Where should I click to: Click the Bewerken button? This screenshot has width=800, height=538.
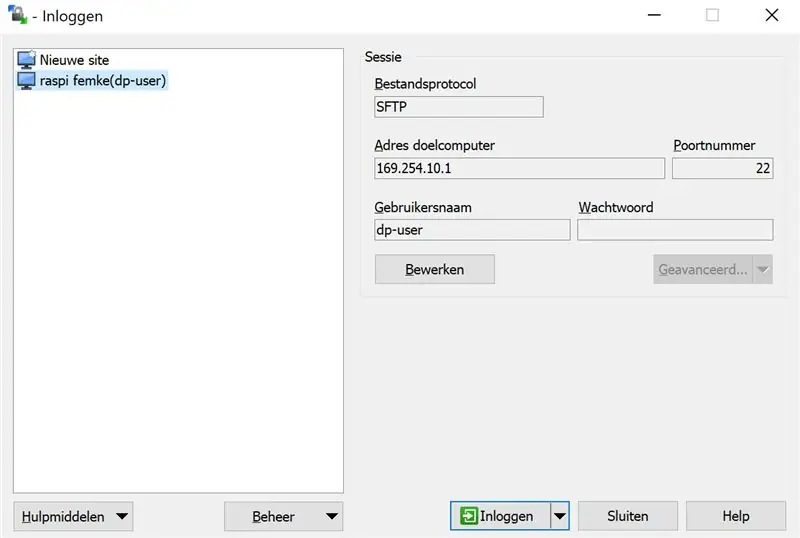tap(435, 269)
